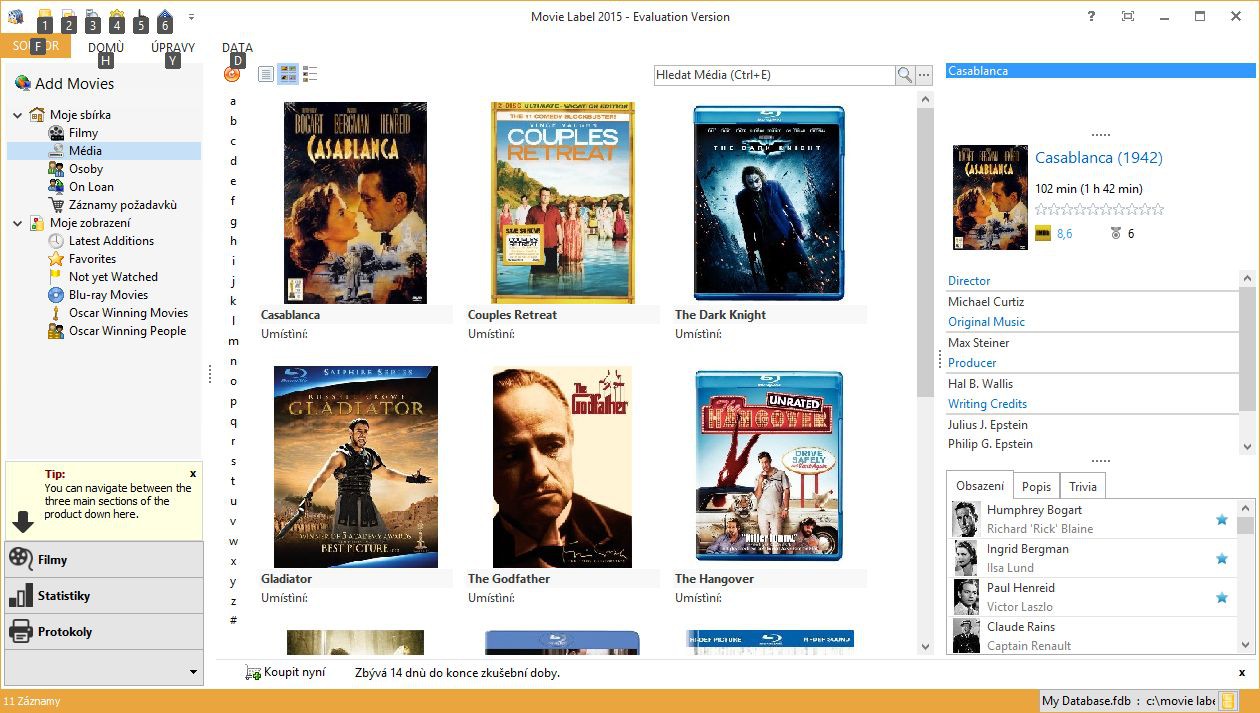Select Filmy in the collection tree
Image resolution: width=1260 pixels, height=713 pixels.
[83, 133]
